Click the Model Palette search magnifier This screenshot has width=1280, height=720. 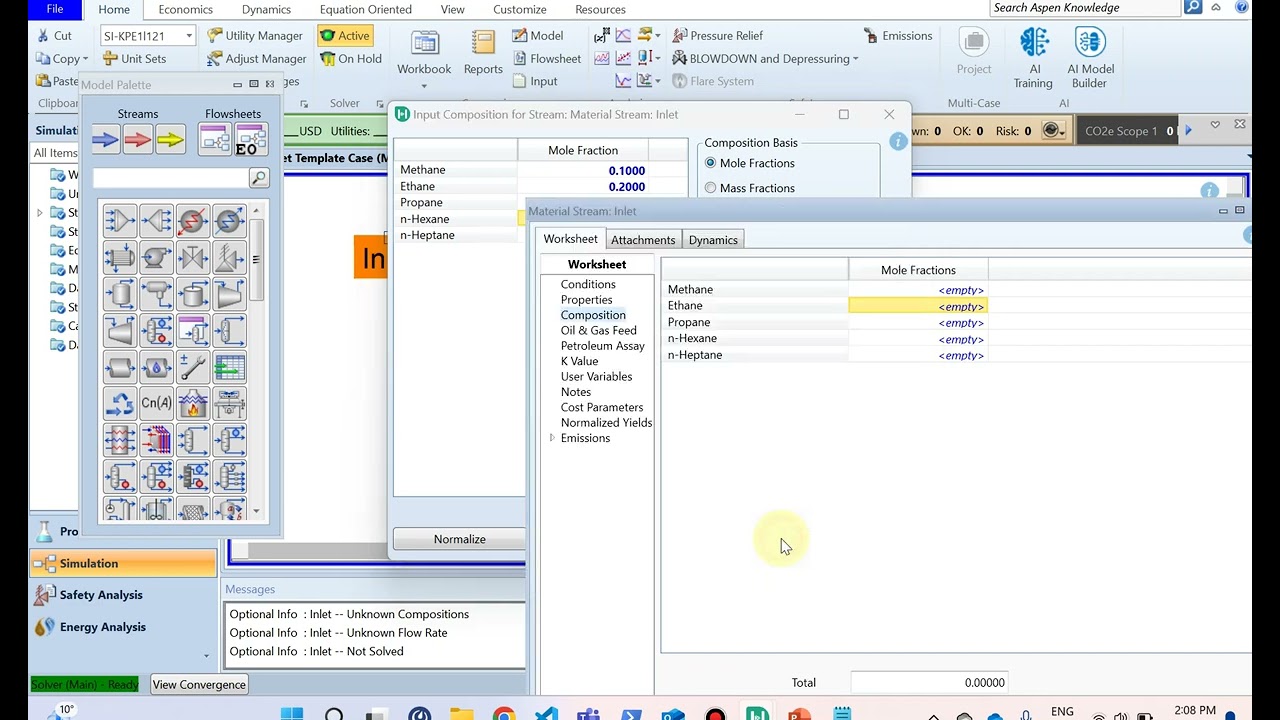259,178
